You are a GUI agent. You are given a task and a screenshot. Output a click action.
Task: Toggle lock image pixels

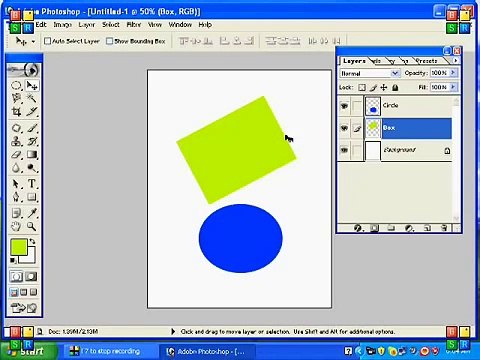pos(373,88)
